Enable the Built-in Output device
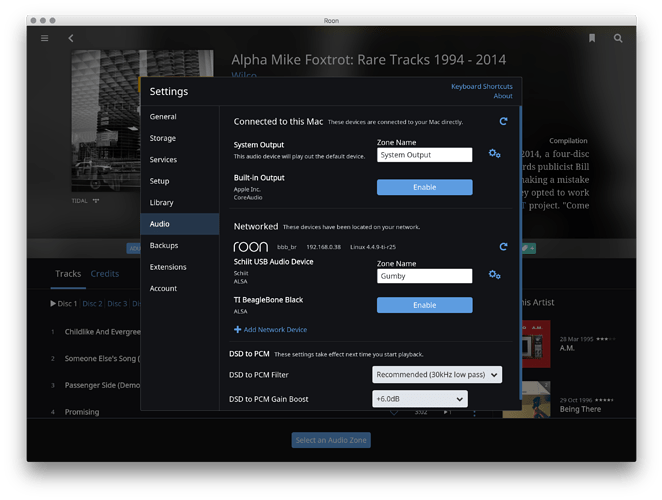Image resolution: width=662 pixels, height=500 pixels. point(425,187)
